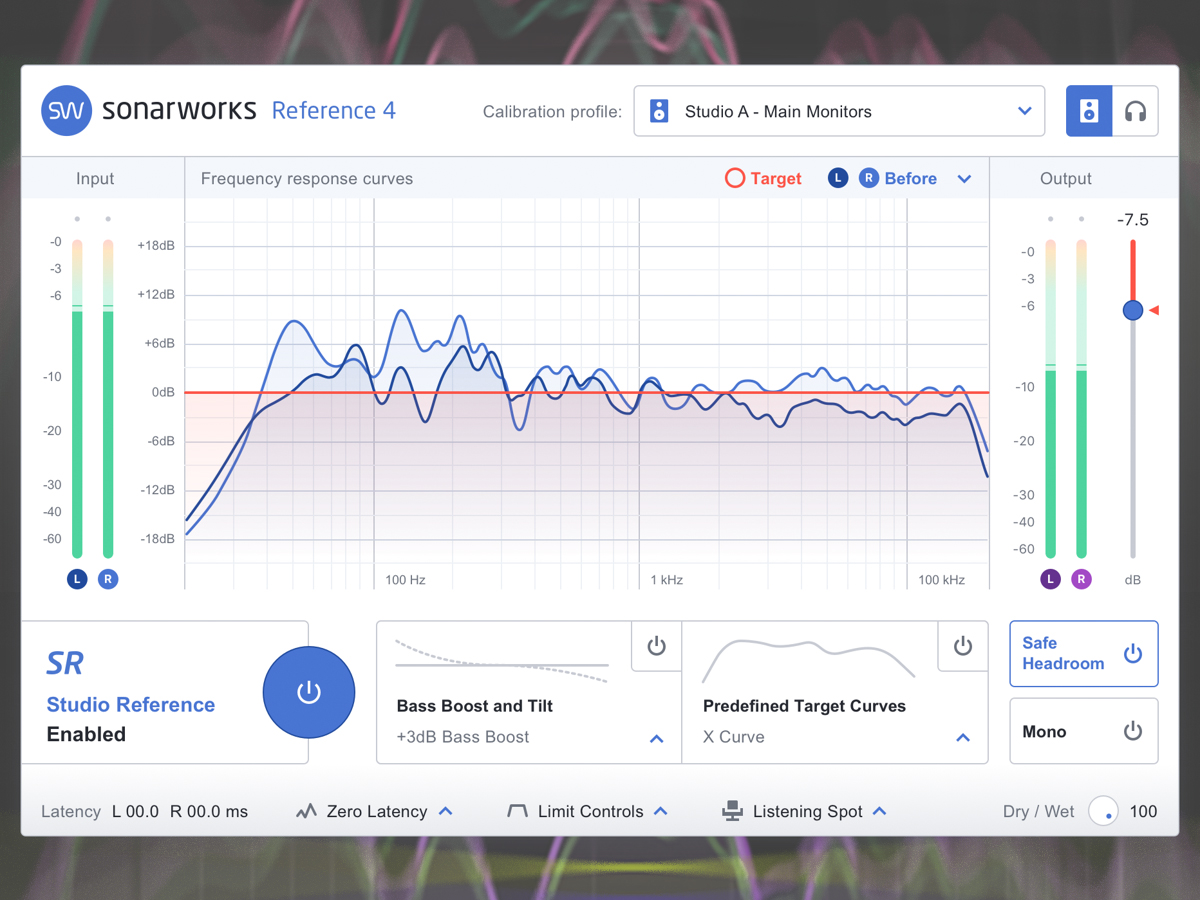1200x900 pixels.
Task: Switch to speaker calibration mode icon
Action: (1089, 111)
